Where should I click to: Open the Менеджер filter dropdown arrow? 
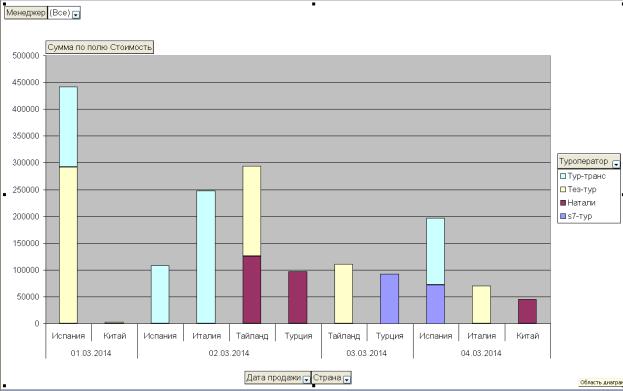(75, 14)
